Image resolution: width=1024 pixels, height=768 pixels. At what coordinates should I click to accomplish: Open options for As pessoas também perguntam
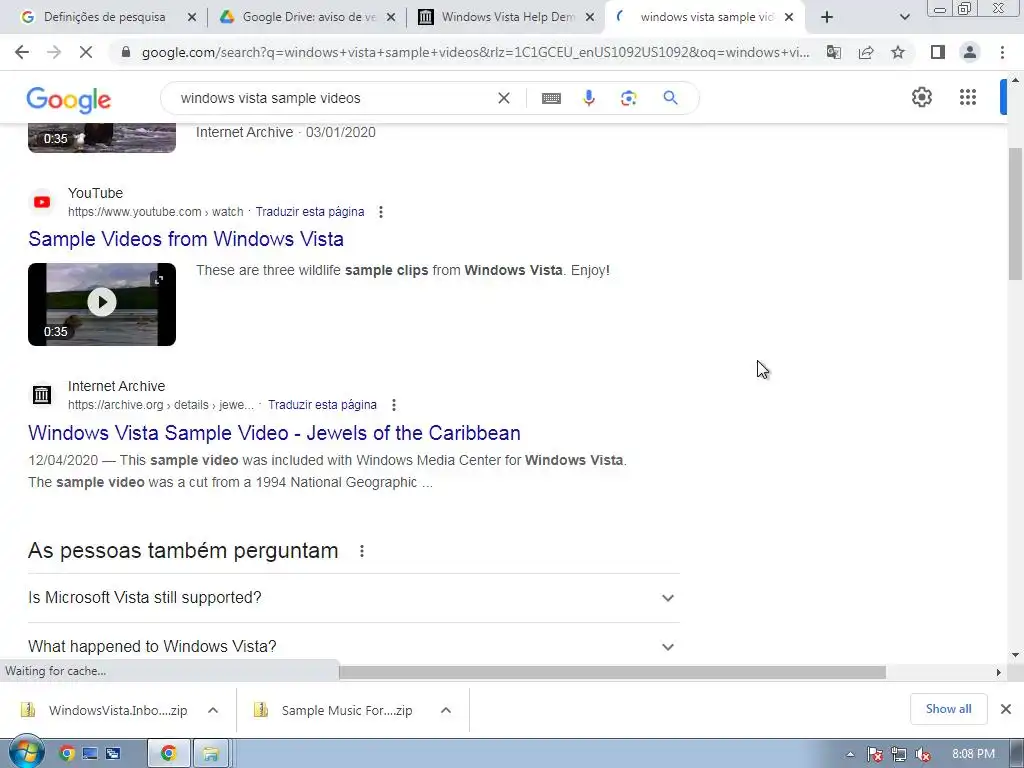coord(362,551)
